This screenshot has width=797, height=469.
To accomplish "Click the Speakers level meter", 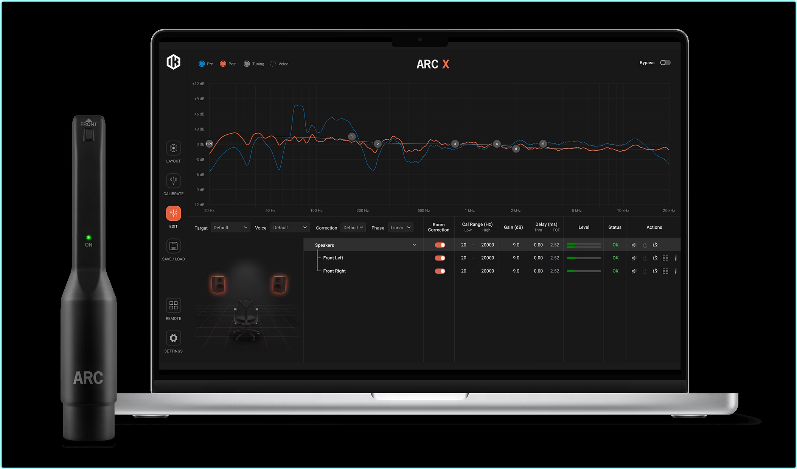I will coord(584,245).
